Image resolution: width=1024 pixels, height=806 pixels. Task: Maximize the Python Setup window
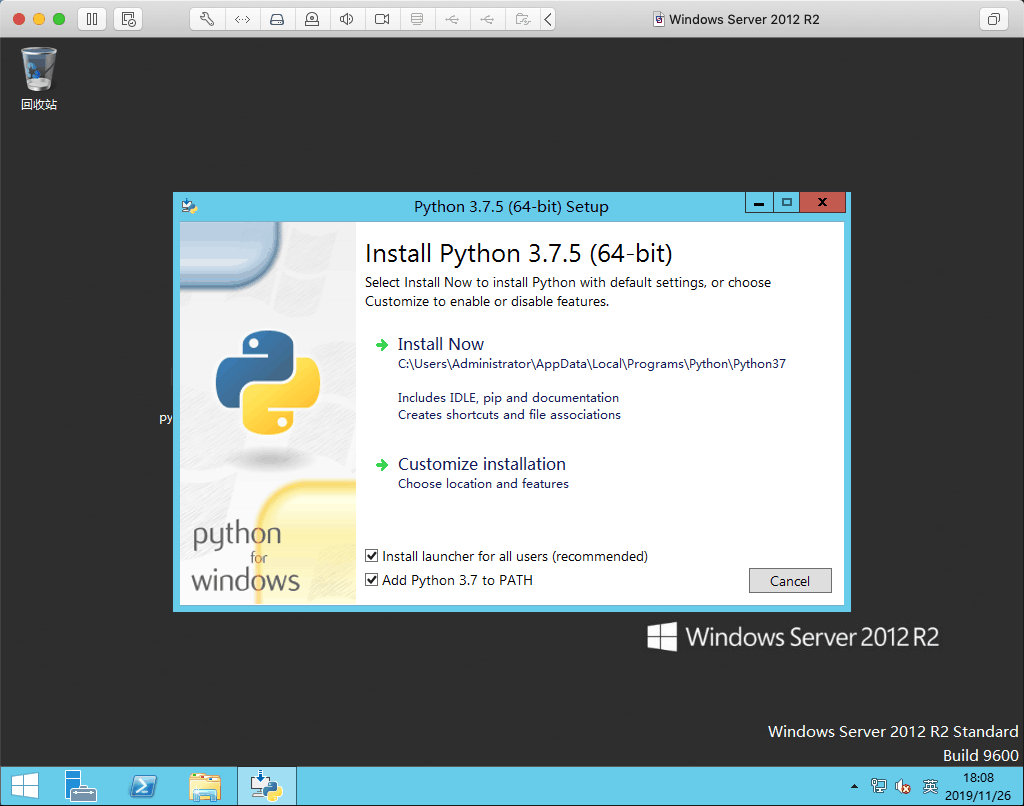point(787,203)
